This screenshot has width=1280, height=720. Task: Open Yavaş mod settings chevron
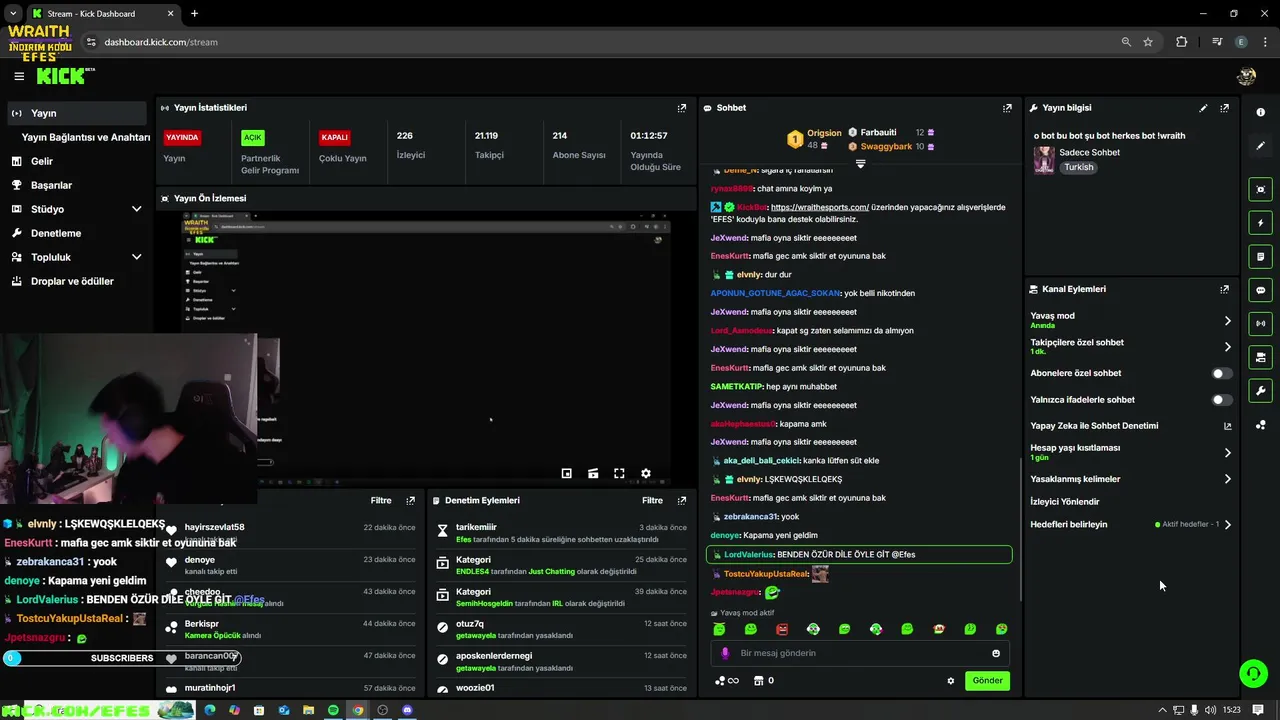click(x=1227, y=321)
